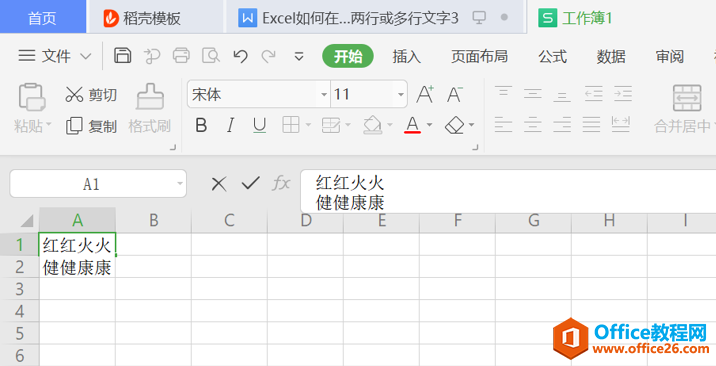Viewport: 716px width, 366px height.
Task: Switch to the 审阅 ribbon tab
Action: (670, 57)
